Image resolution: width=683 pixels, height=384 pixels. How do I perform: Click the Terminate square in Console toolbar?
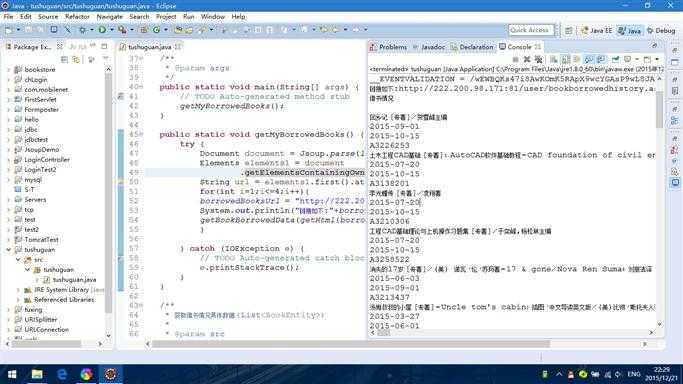click(515, 59)
